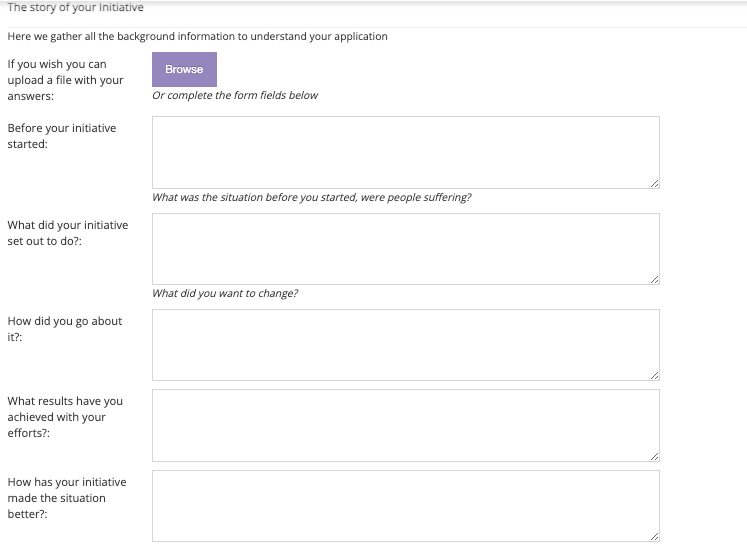
Task: Click the hint 'What did you want to change?'
Action: 225,294
